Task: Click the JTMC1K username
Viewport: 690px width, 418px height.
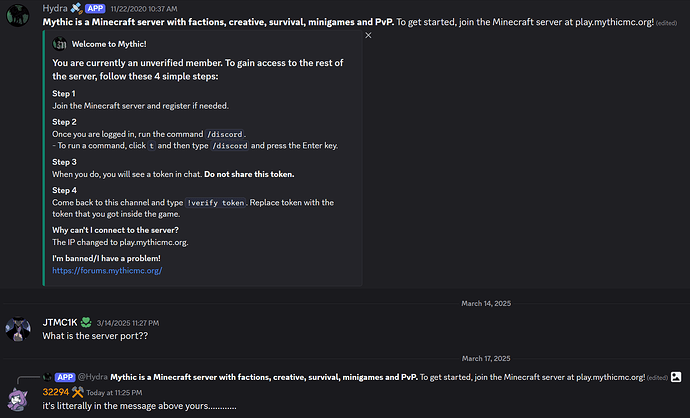Action: pyautogui.click(x=60, y=323)
